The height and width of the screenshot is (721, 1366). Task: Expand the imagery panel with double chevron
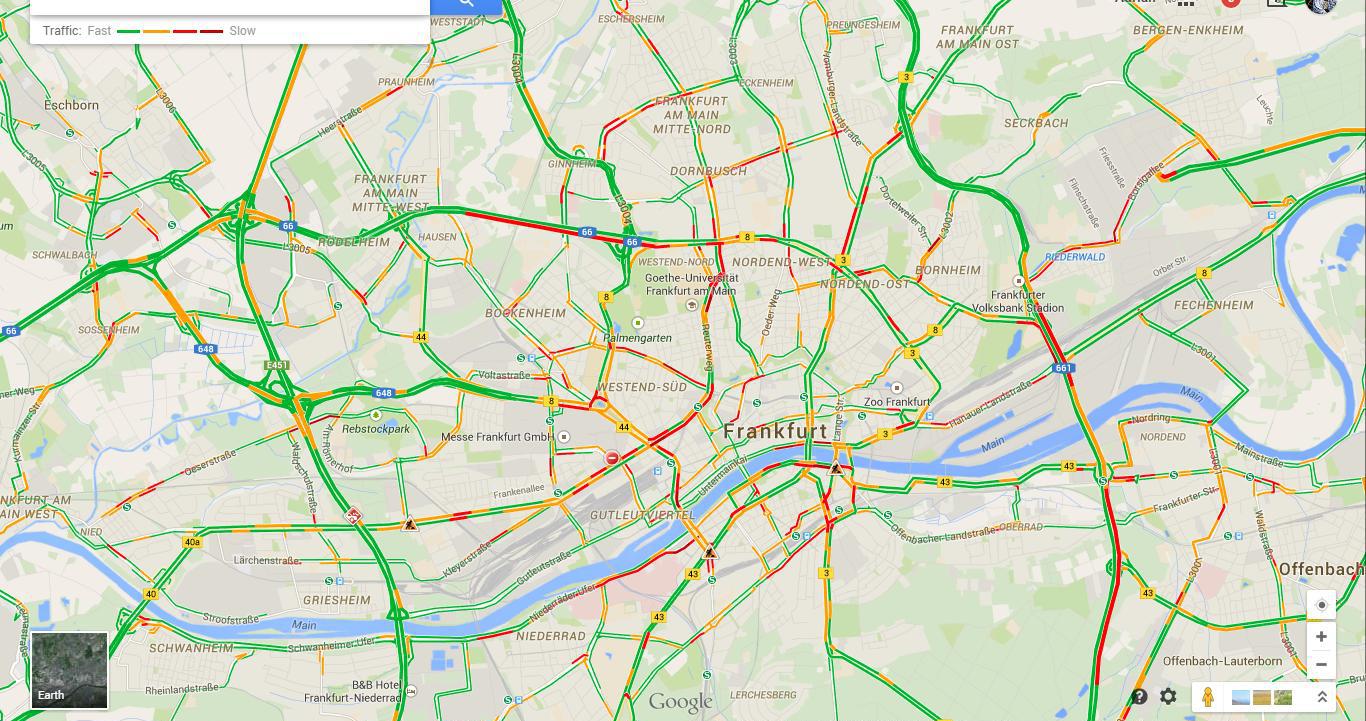[1322, 697]
